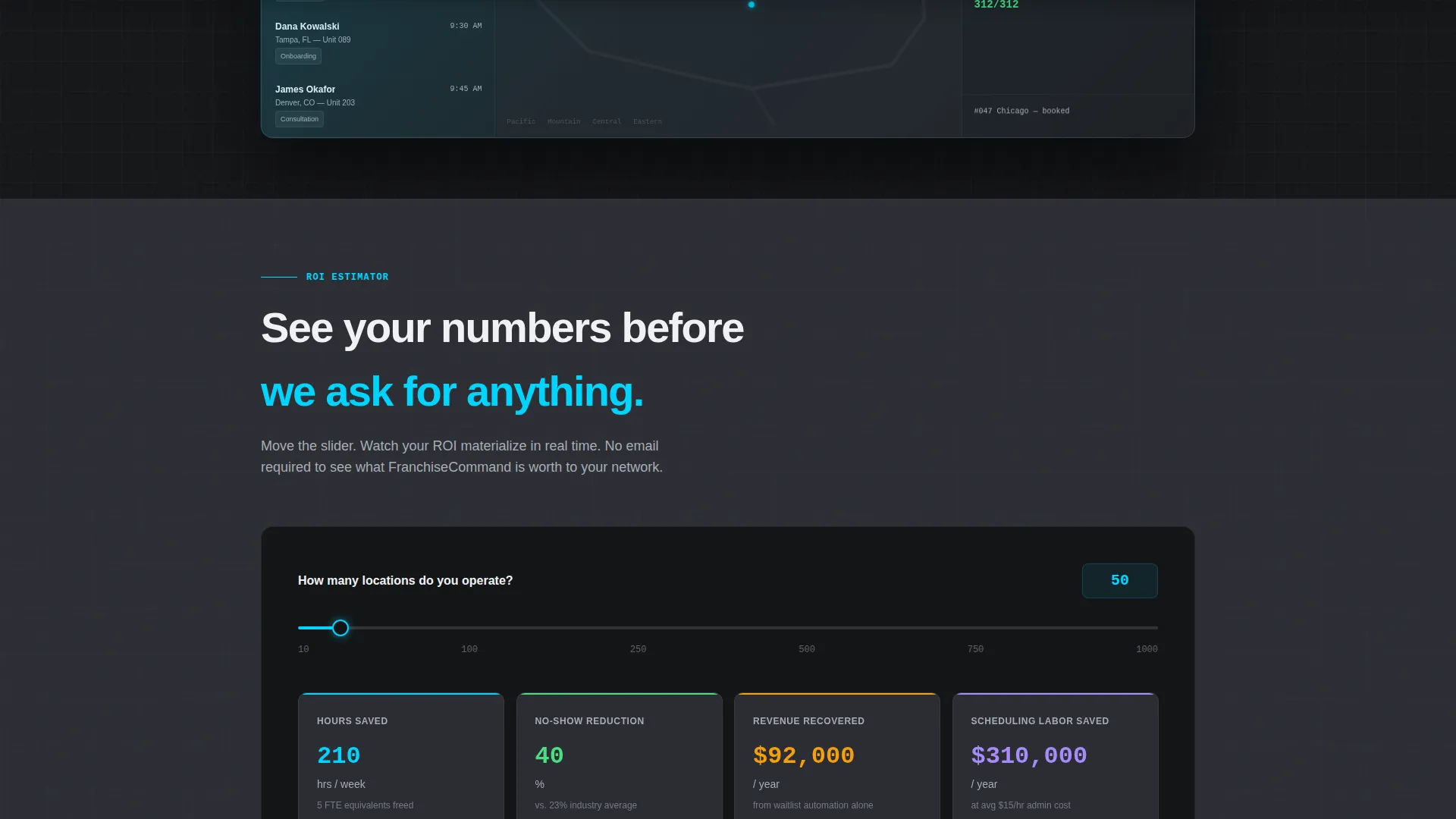This screenshot has width=1456, height=819.
Task: Click the Consultation tag on James Okafor
Action: (300, 119)
